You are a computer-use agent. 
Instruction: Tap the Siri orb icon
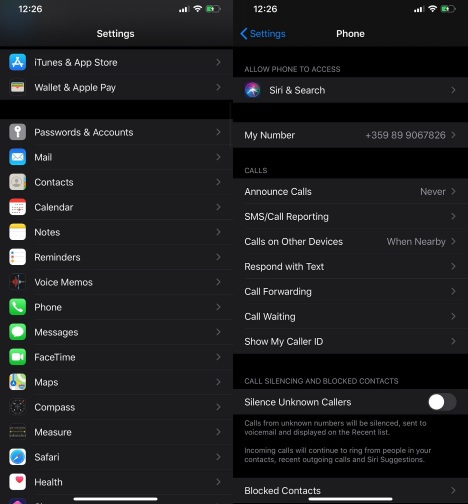[252, 90]
